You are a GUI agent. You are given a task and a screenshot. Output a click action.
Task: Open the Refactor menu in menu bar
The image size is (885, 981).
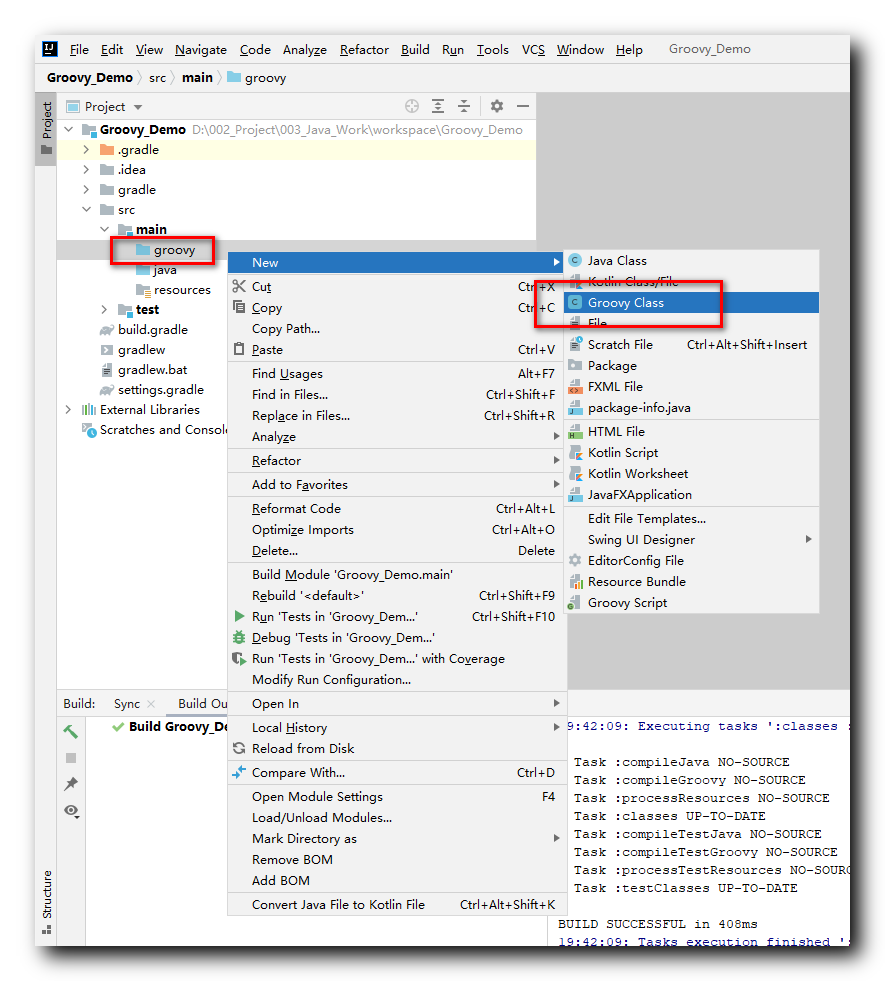pyautogui.click(x=364, y=49)
